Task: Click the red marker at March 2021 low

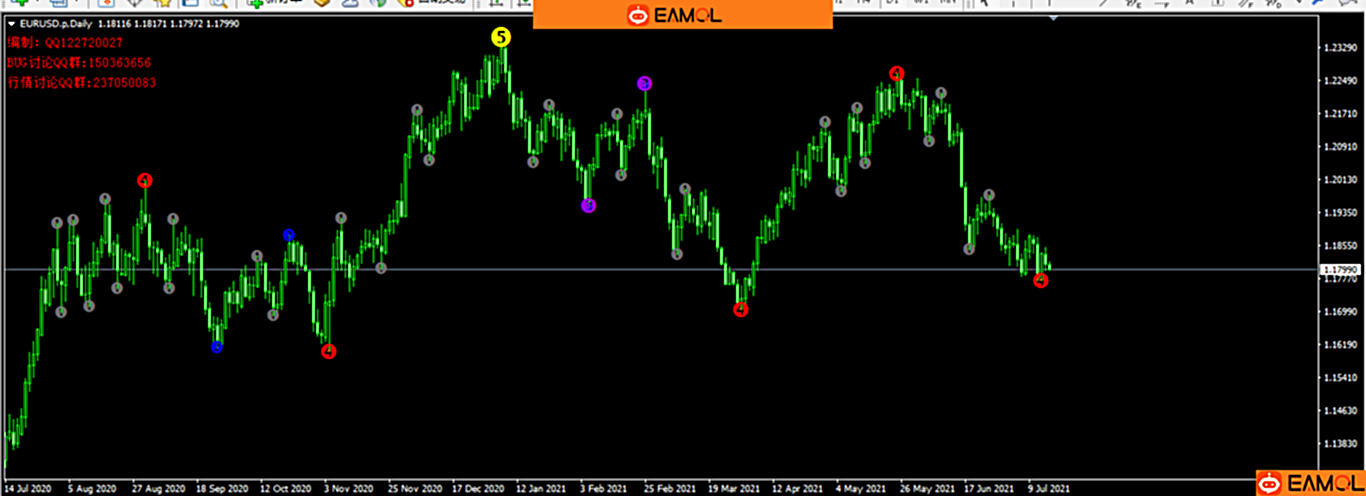Action: [740, 309]
